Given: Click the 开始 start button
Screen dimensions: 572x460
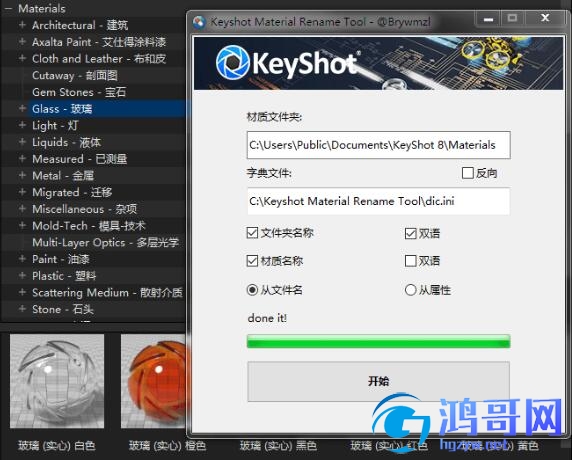Looking at the screenshot, I should 378,381.
